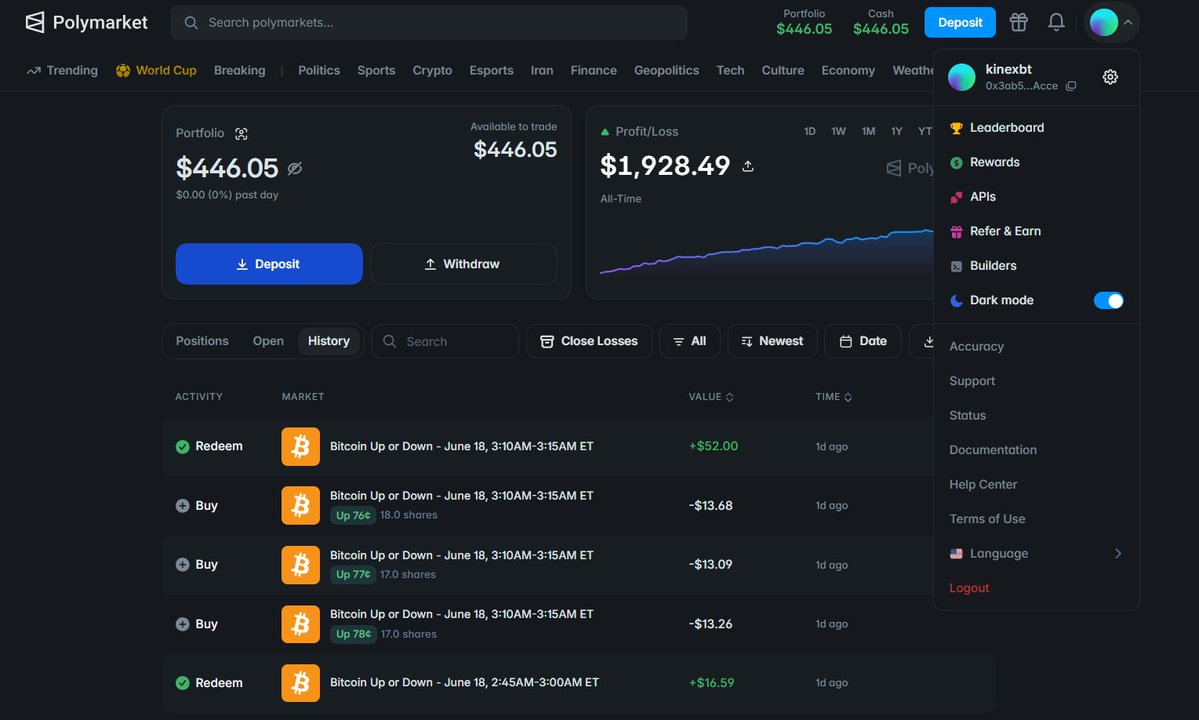Open account settings gear icon

click(x=1110, y=76)
